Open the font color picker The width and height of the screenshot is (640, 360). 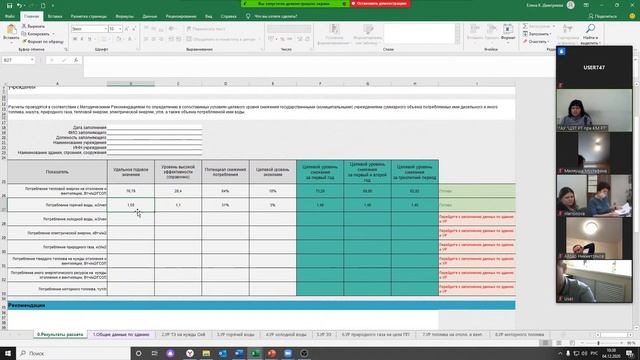(130, 39)
